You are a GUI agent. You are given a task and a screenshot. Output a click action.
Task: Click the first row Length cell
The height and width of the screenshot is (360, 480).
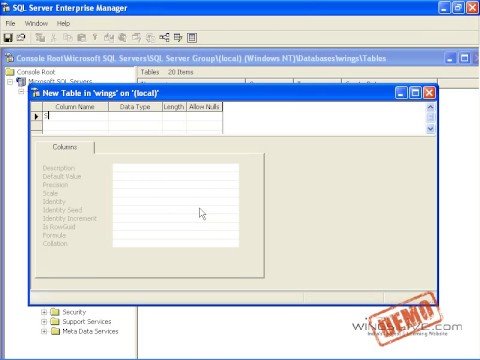174,116
